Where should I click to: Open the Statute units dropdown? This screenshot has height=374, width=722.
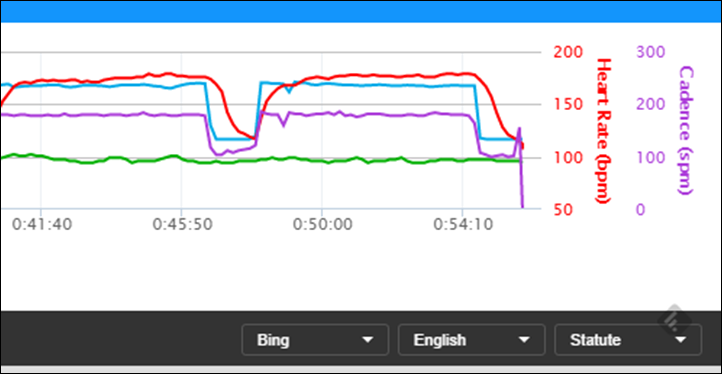628,340
